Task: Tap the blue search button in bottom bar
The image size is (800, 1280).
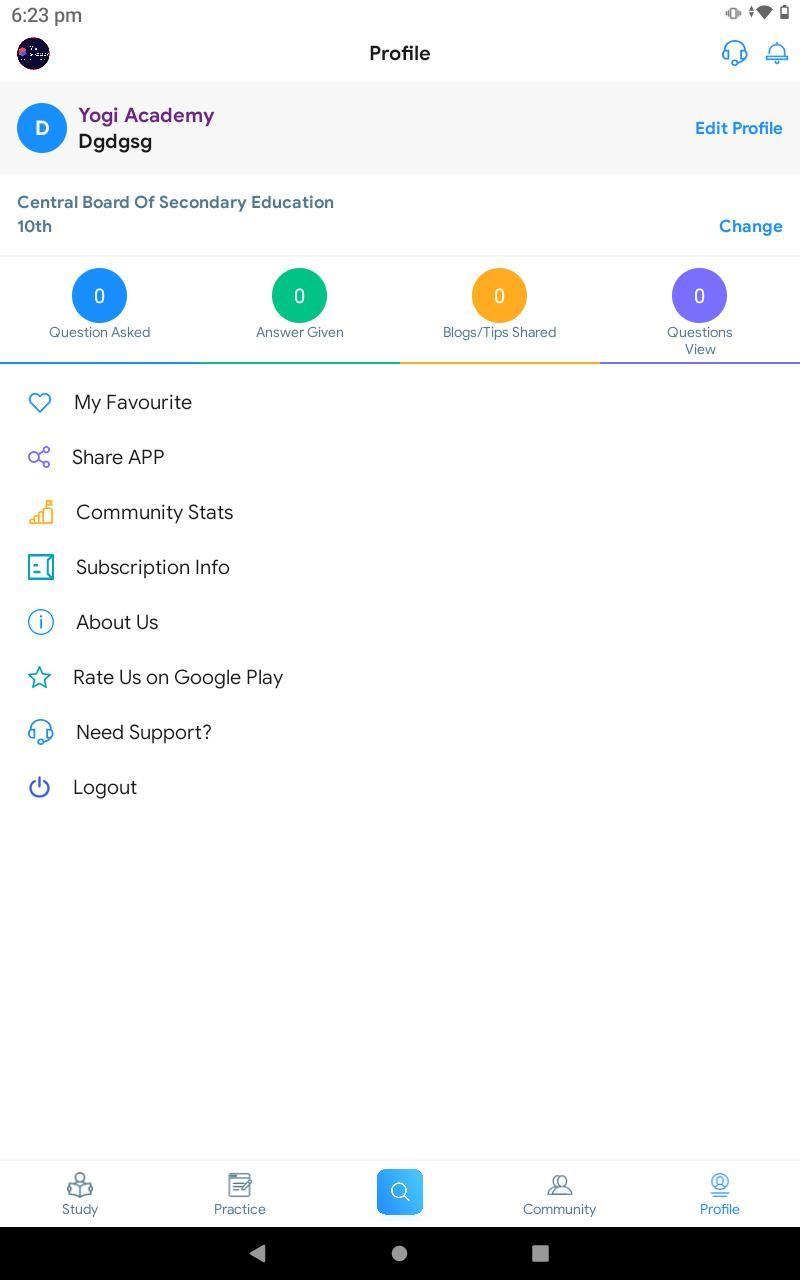Action: (x=400, y=1192)
